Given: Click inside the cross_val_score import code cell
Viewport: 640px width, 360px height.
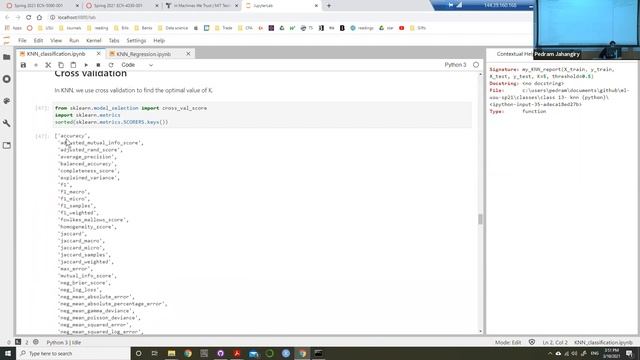Looking at the screenshot, I should [x=263, y=115].
